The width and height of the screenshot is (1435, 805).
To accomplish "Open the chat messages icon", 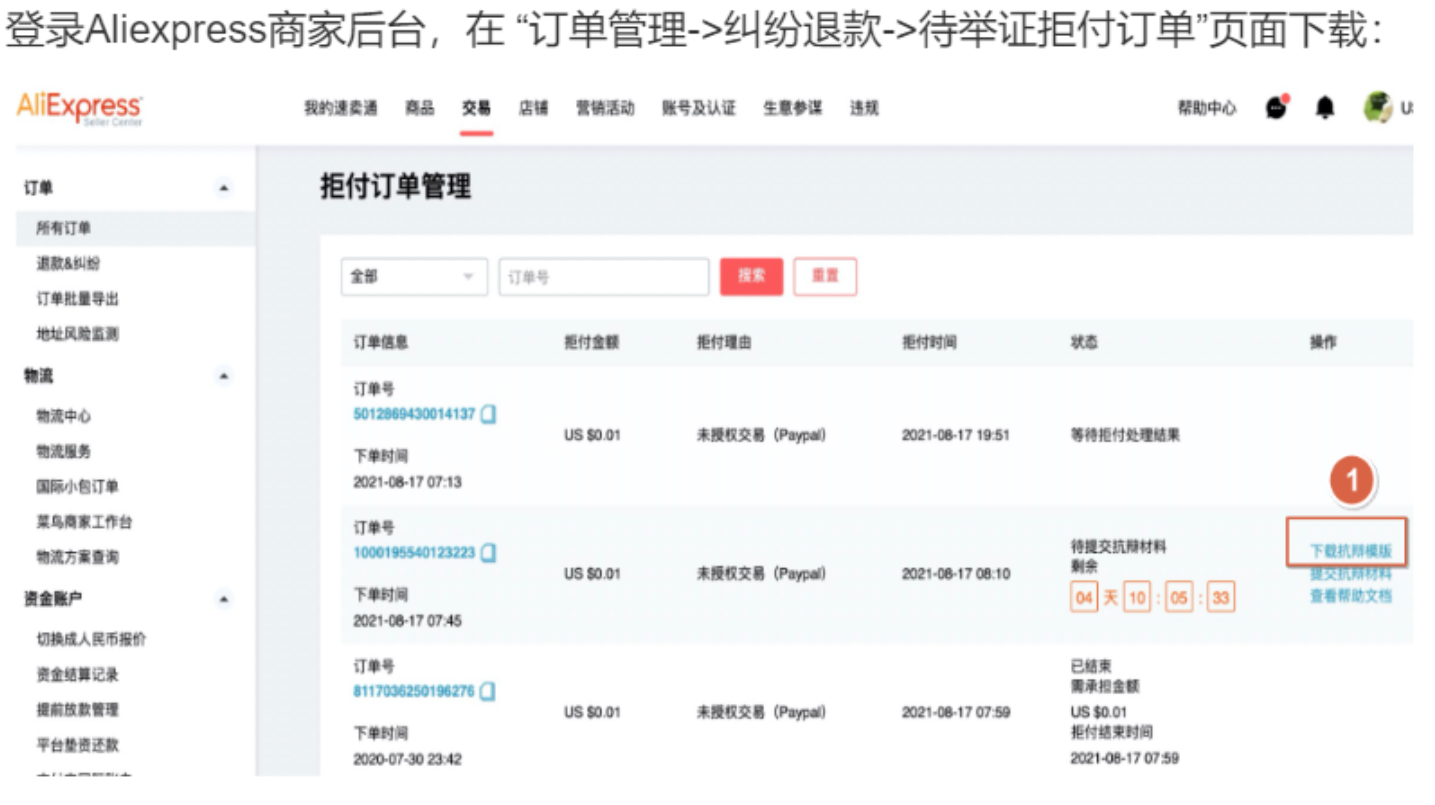I will point(1276,108).
